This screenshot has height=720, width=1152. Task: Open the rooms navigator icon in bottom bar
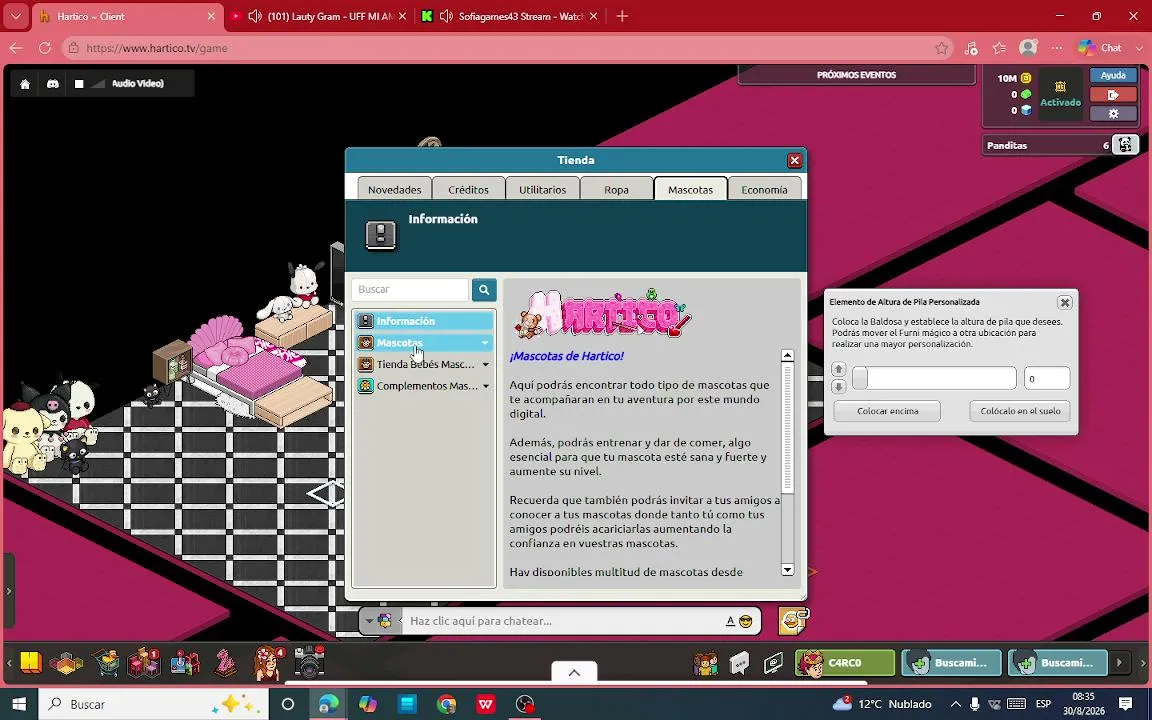[66, 663]
